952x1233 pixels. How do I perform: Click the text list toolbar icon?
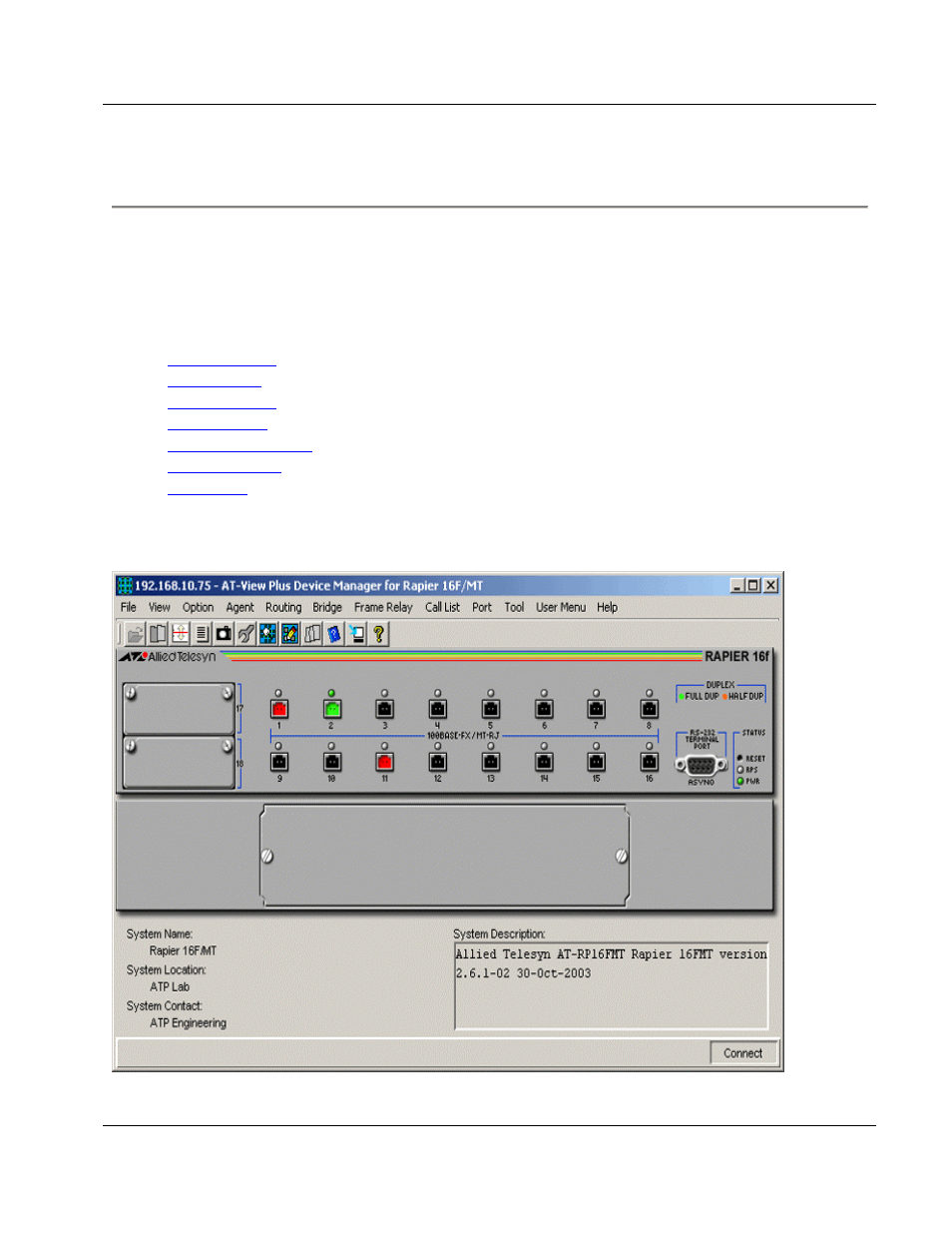(x=202, y=634)
